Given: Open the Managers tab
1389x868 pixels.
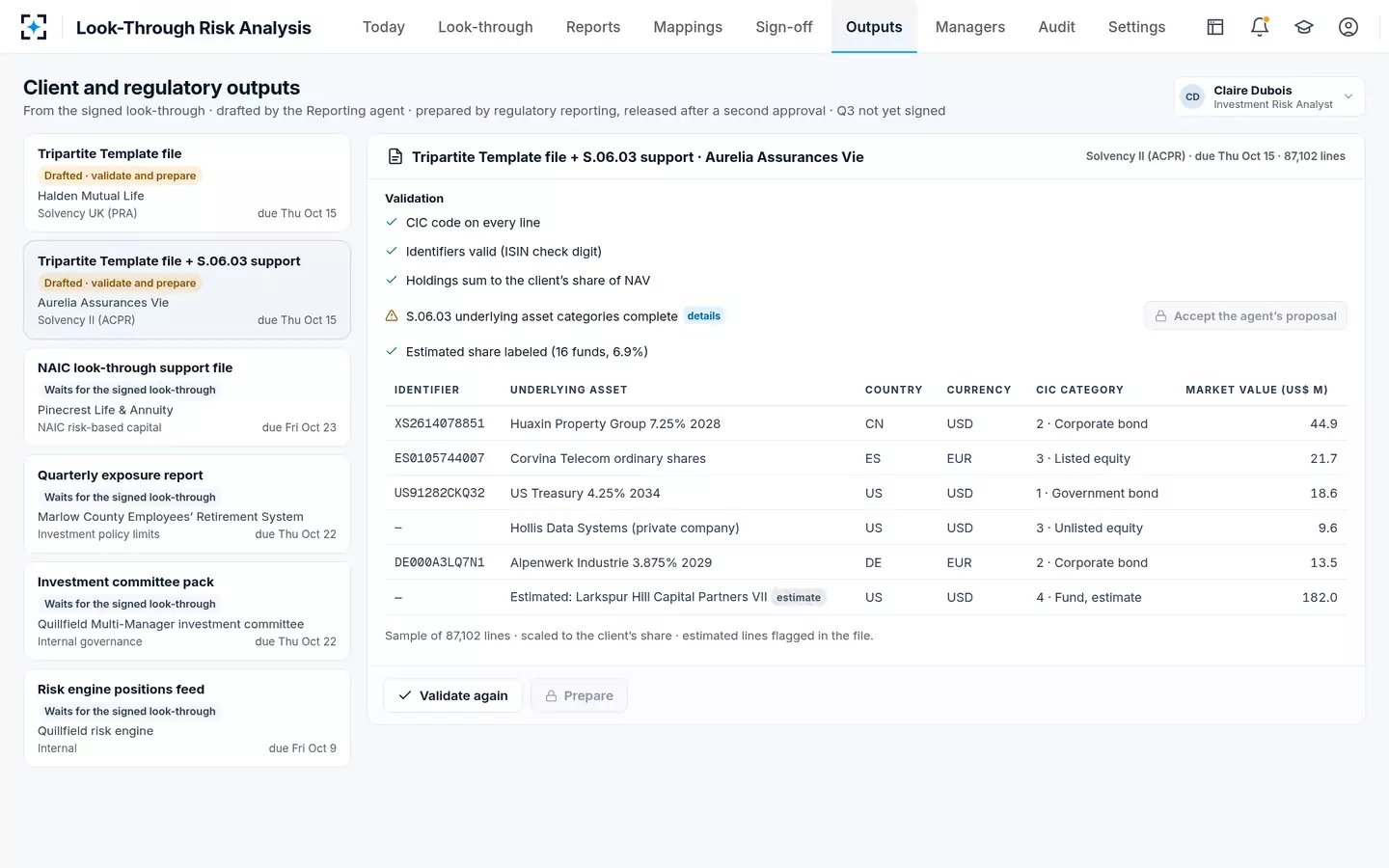Looking at the screenshot, I should click(x=970, y=27).
